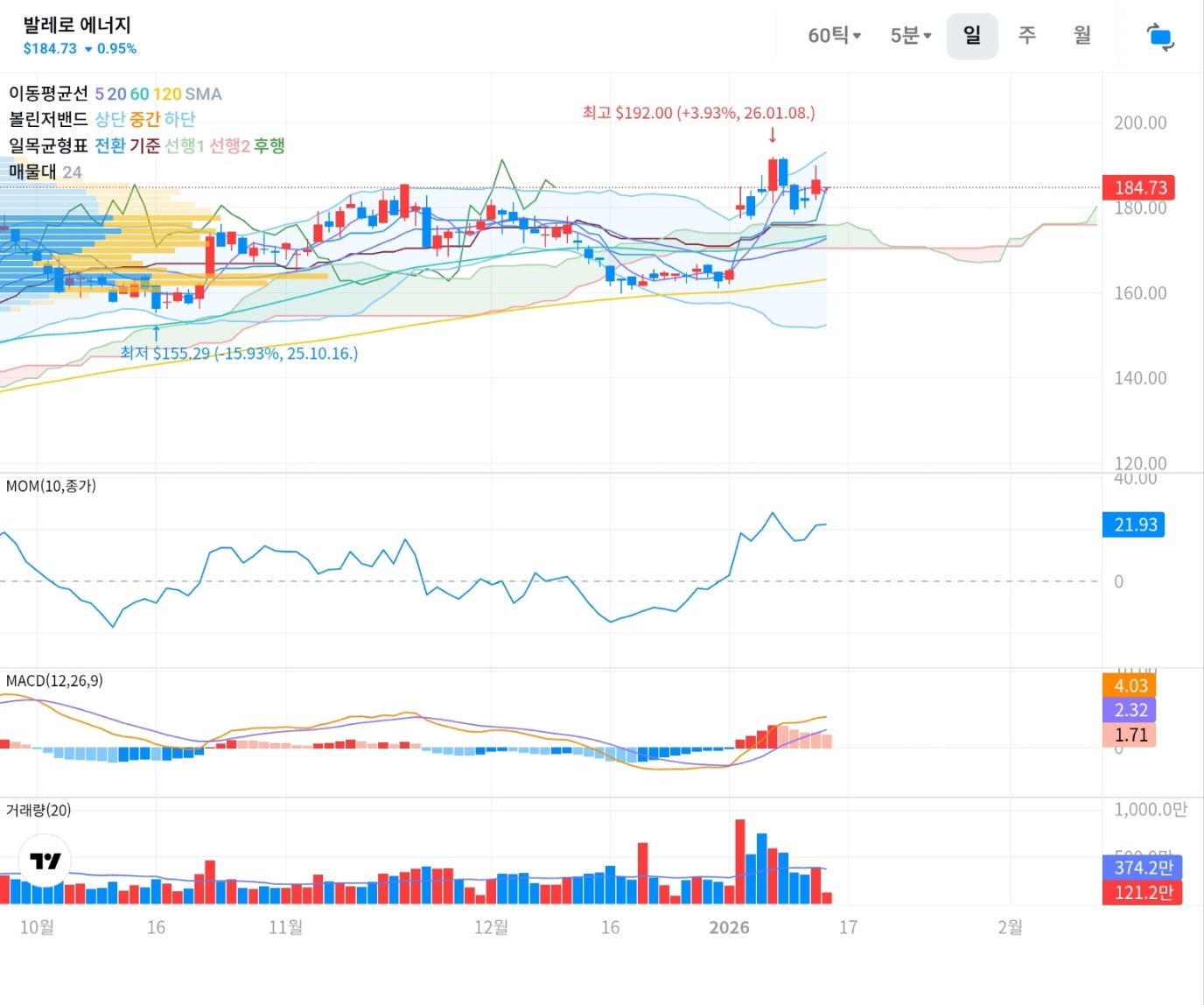The image size is (1204, 1005).
Task: Click the red high-price arrow marker
Action: (x=772, y=135)
